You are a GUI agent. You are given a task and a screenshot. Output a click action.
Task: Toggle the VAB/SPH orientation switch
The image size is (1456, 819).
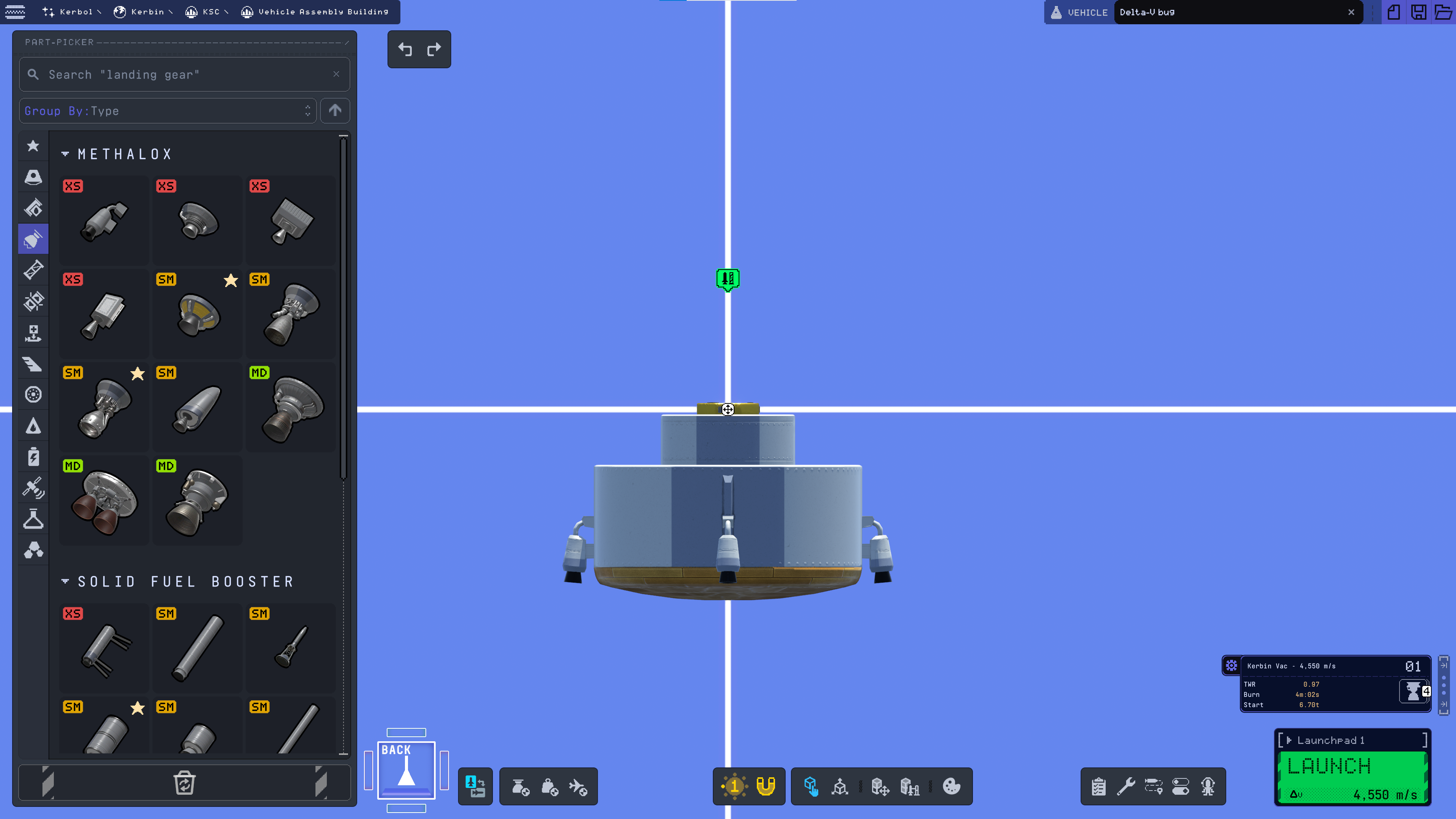pyautogui.click(x=475, y=786)
